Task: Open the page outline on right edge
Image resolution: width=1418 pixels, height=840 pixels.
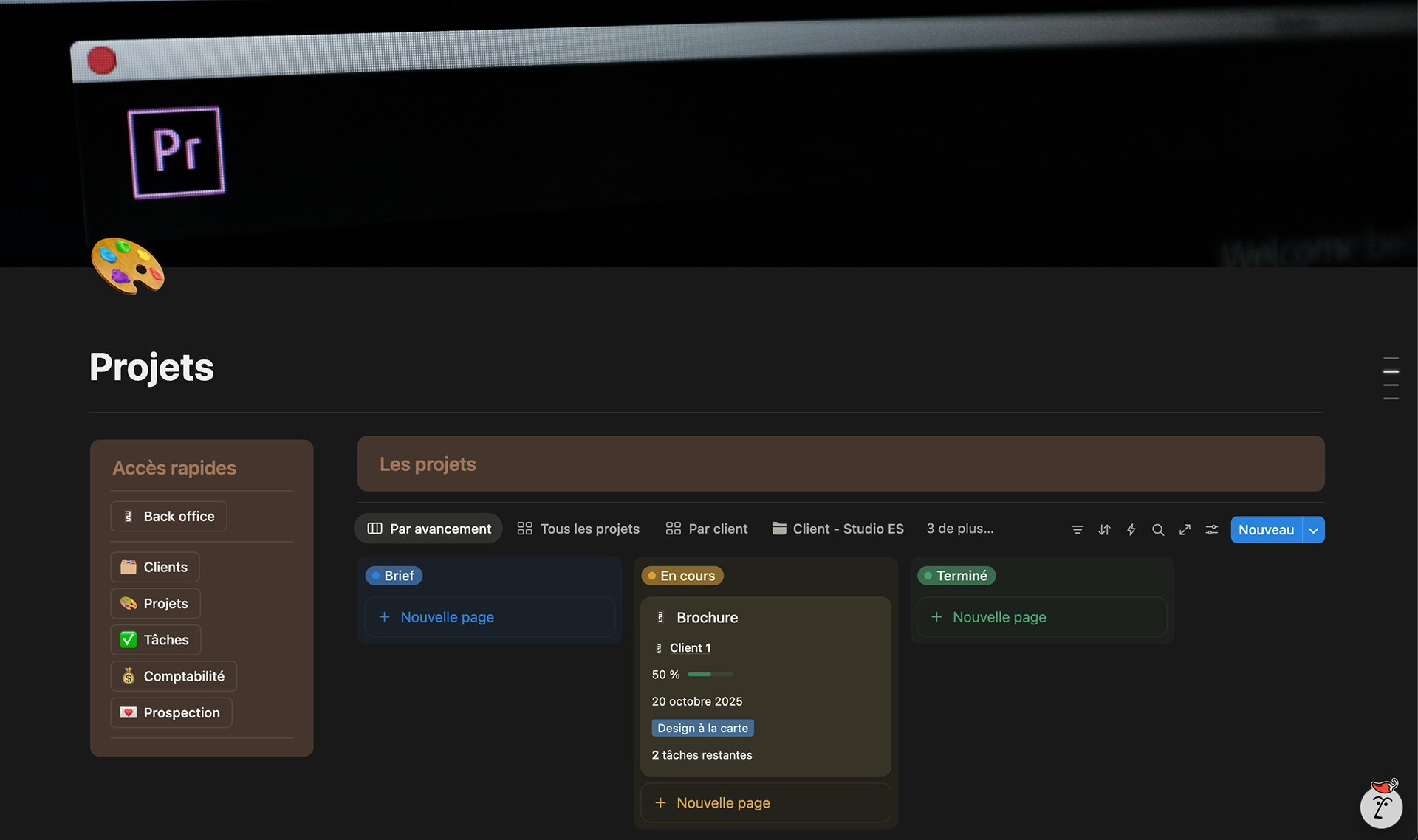Action: [1391, 378]
